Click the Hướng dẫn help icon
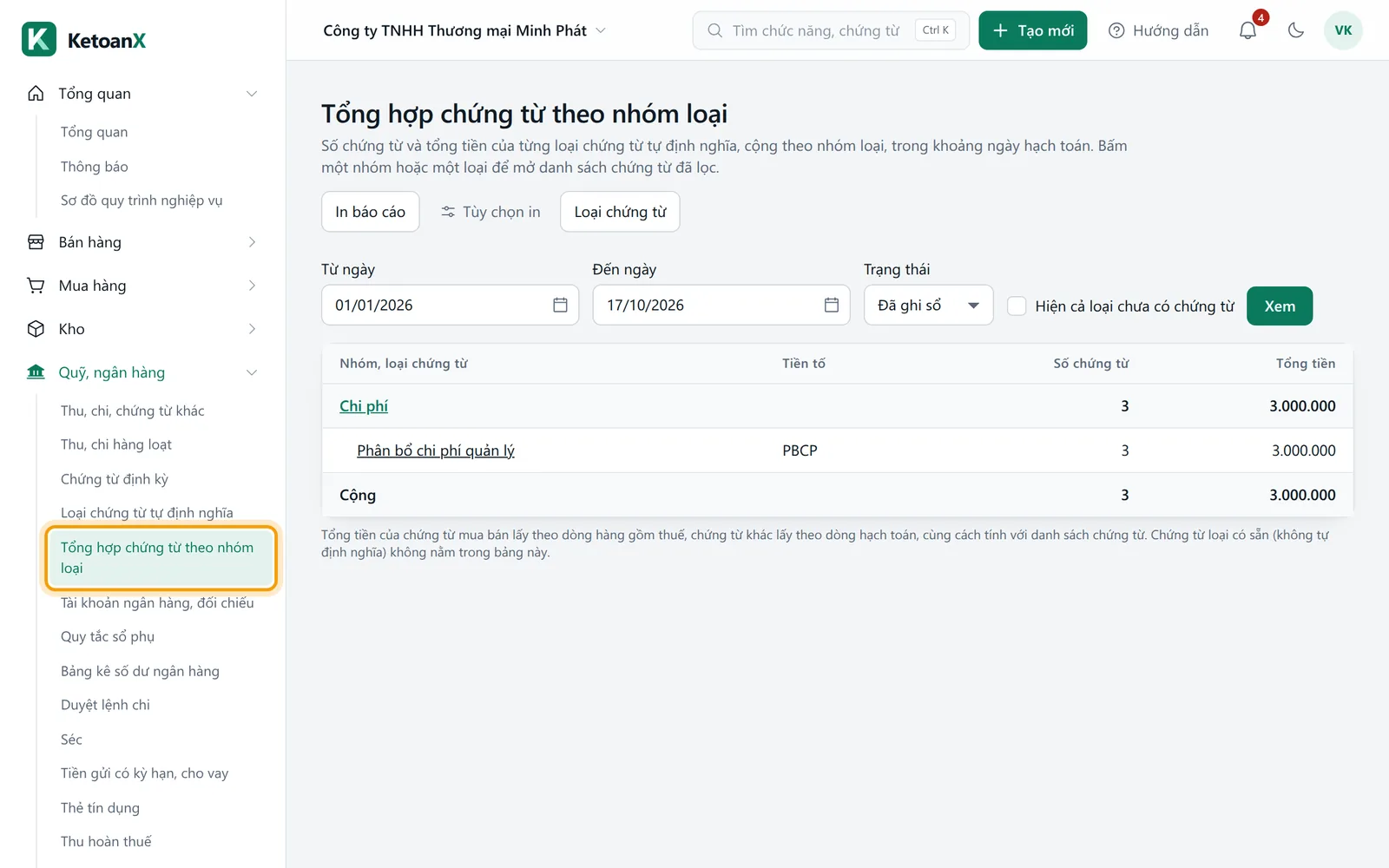The width and height of the screenshot is (1389, 868). pos(1116,30)
